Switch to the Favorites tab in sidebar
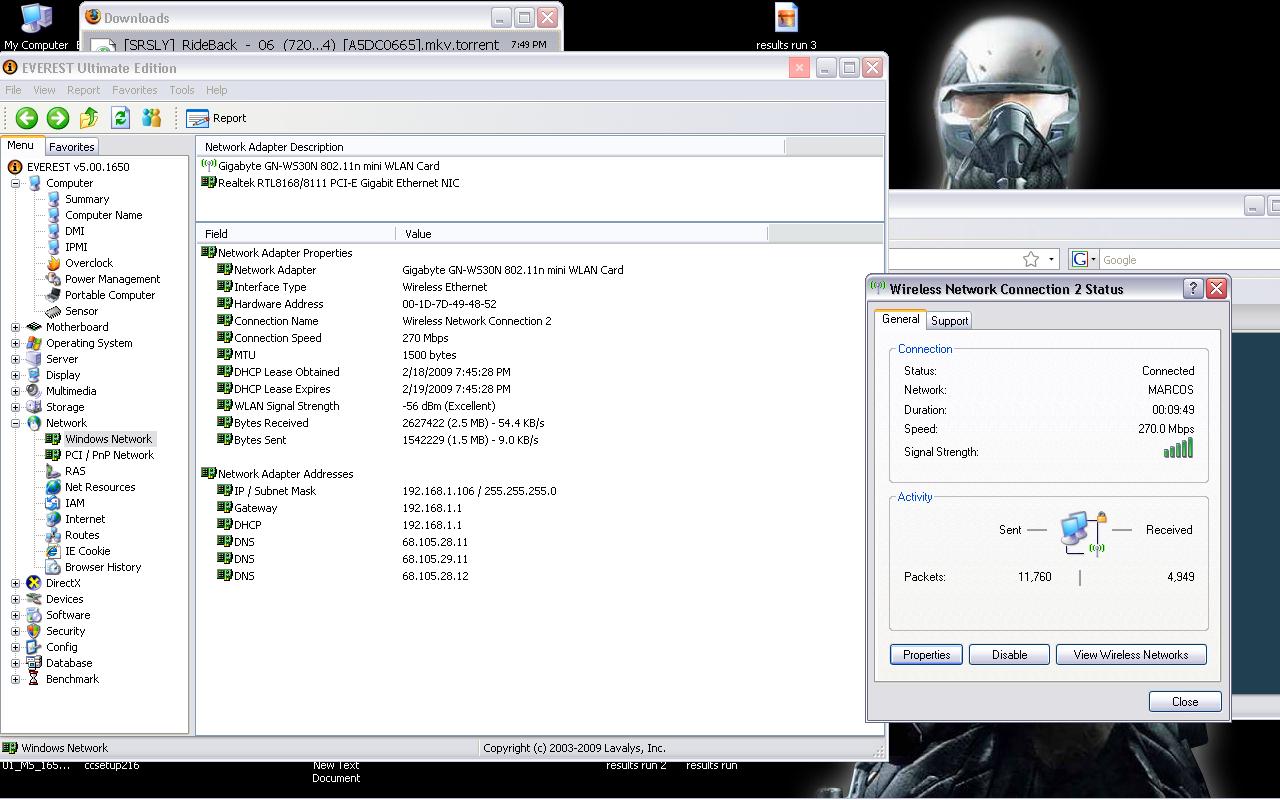Viewport: 1280px width, 800px height. 72,147
